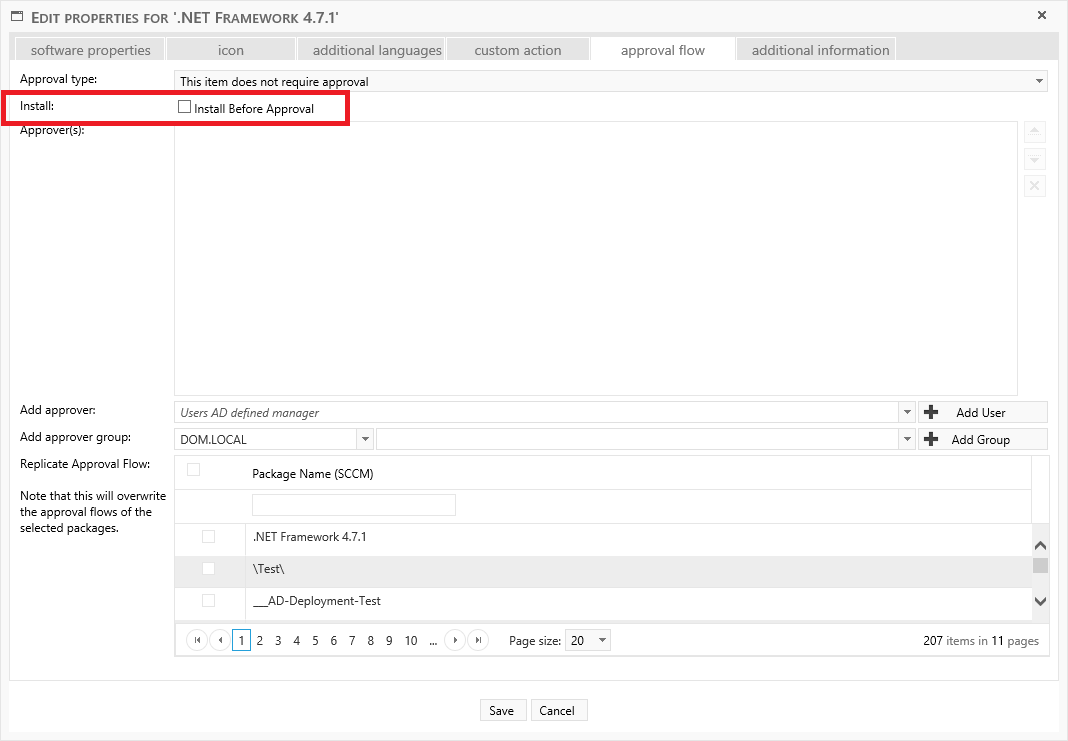Expand the DOM.LOCAL domain dropdown

tap(365, 439)
